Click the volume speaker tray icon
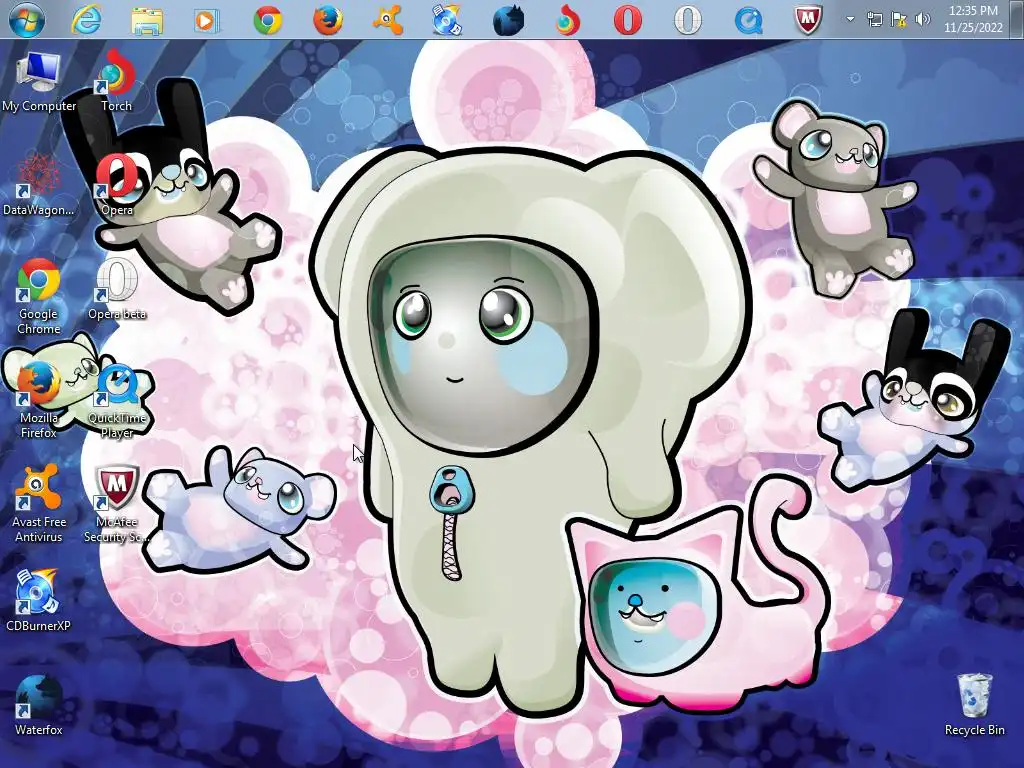This screenshot has height=768, width=1024. tap(922, 19)
